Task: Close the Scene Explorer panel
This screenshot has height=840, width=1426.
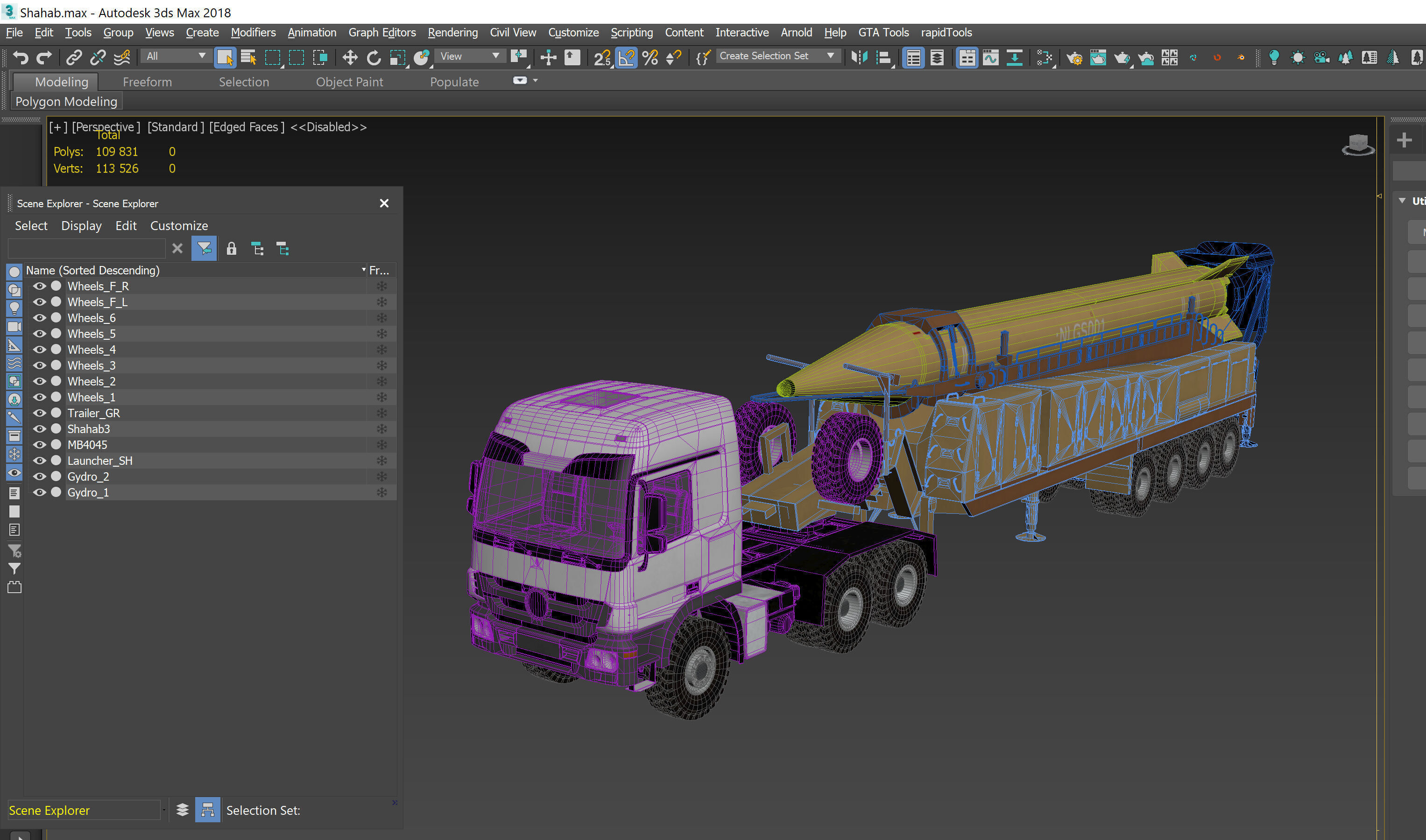Action: coord(384,203)
